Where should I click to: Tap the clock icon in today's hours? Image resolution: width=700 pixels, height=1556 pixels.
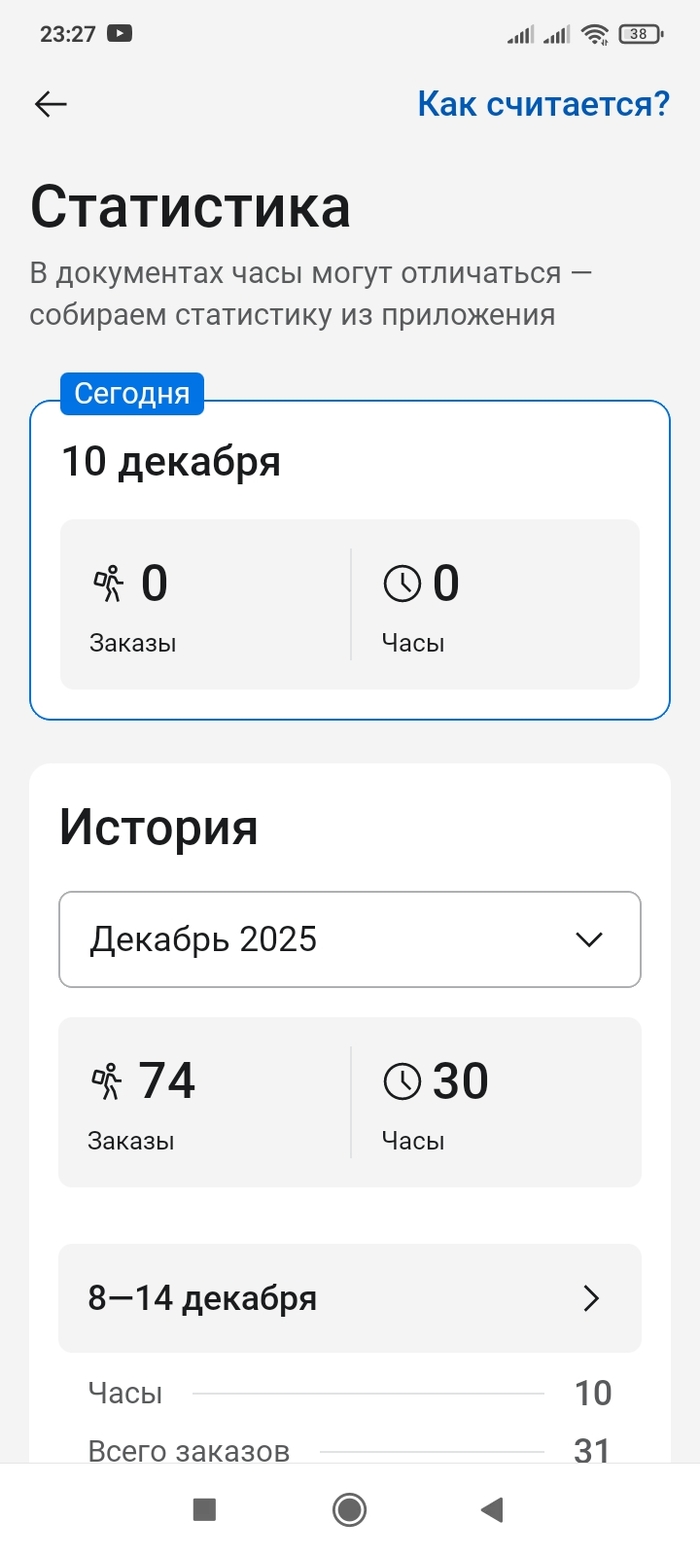(402, 583)
